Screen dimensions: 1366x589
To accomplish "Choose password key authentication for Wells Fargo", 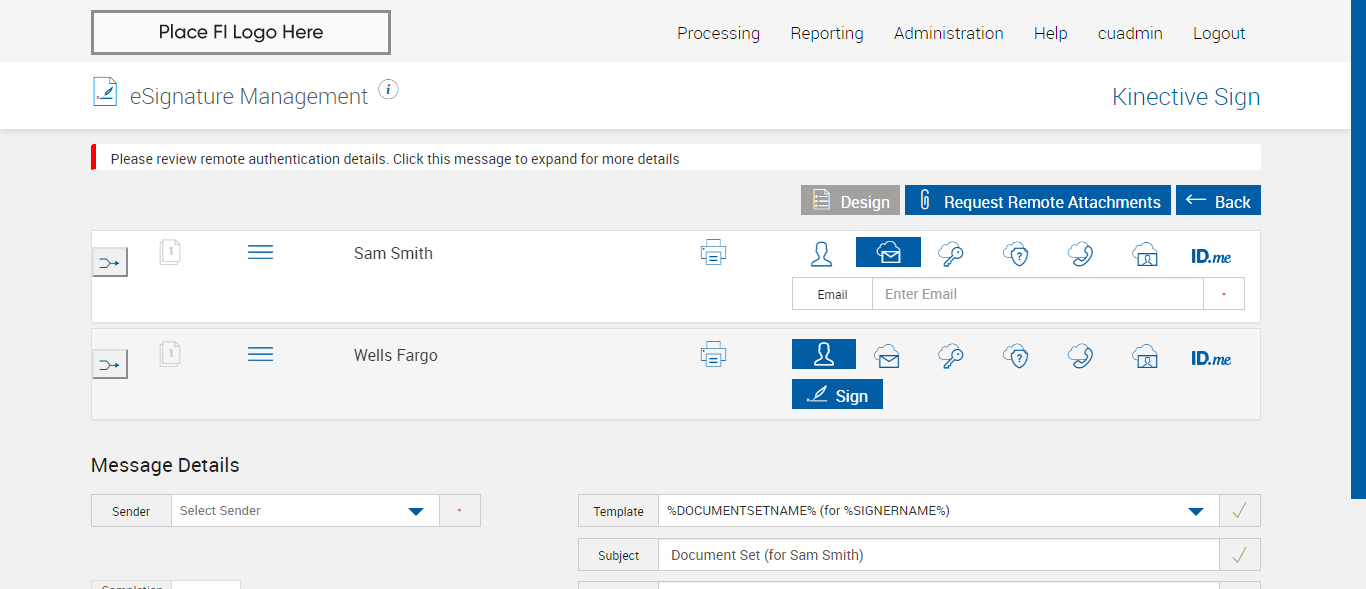I will [x=951, y=356].
